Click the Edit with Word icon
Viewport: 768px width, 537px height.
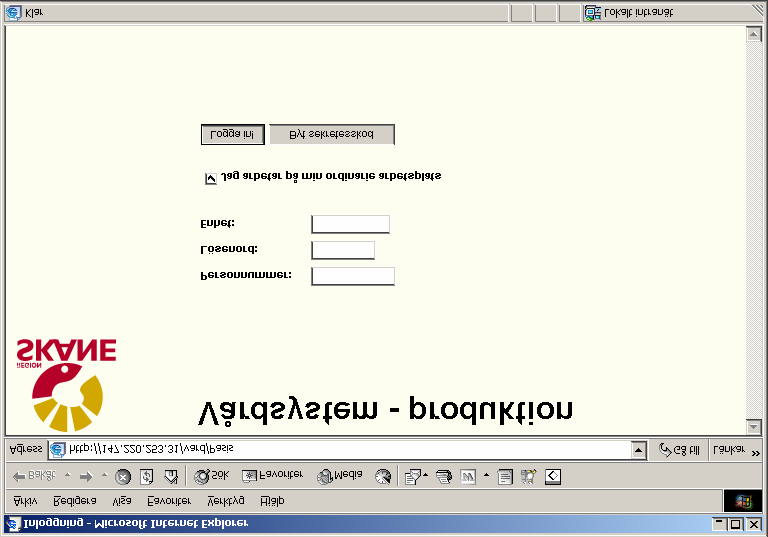(468, 477)
